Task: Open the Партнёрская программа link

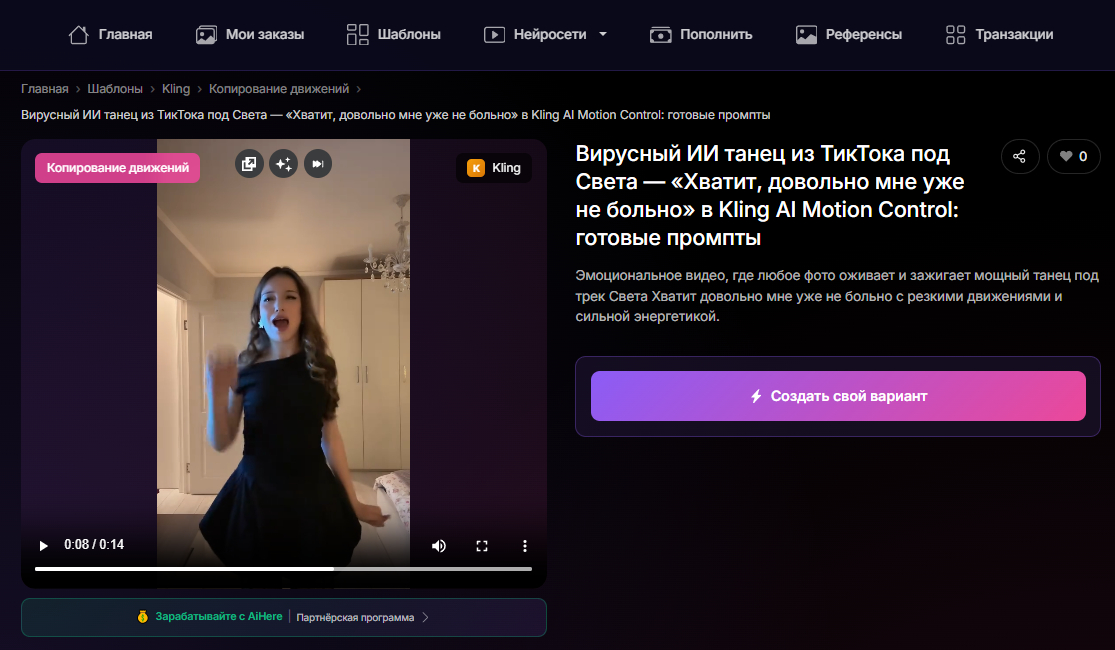Action: pyautogui.click(x=355, y=617)
